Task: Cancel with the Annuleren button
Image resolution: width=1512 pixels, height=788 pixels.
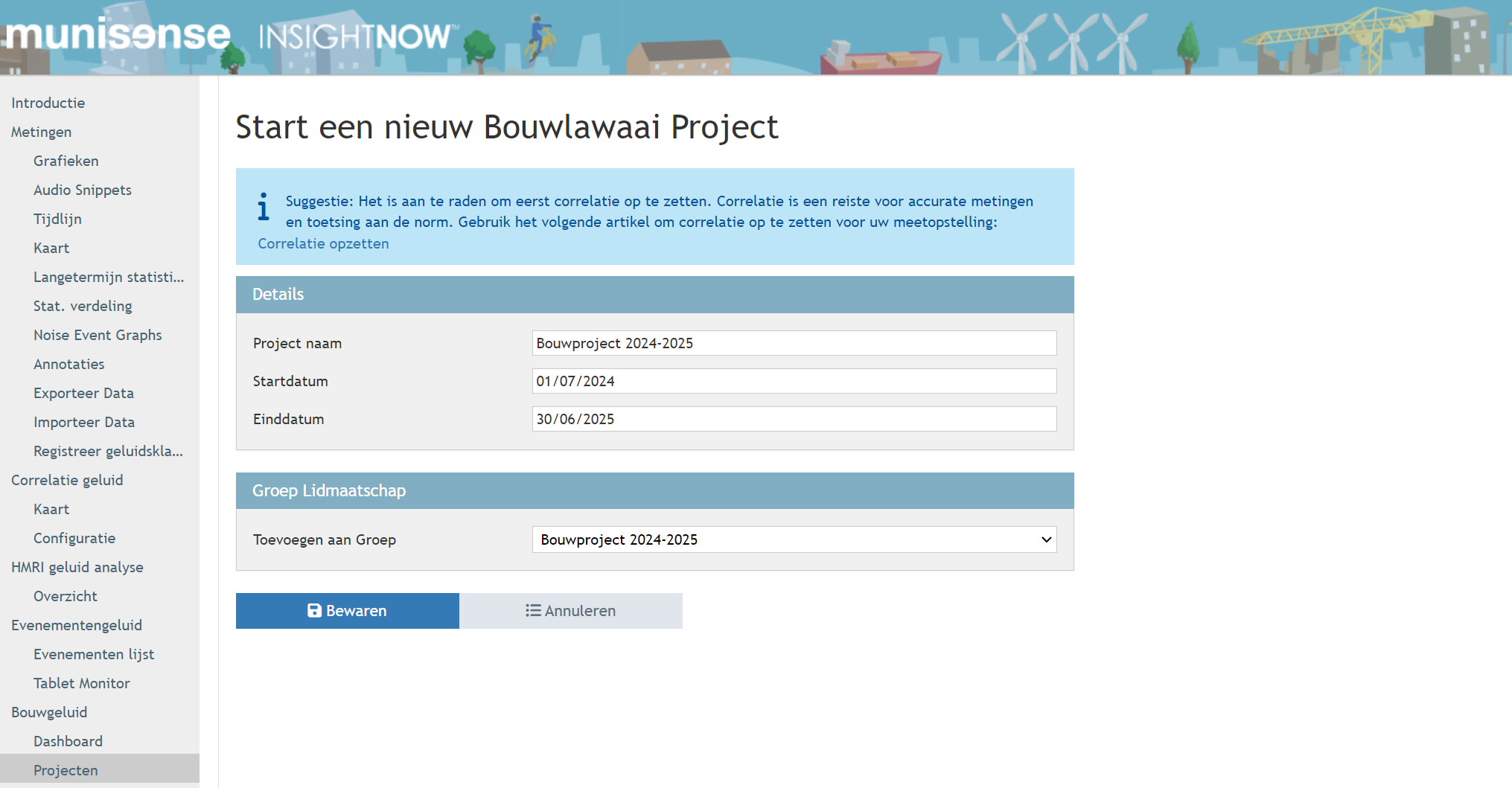Action: [570, 611]
